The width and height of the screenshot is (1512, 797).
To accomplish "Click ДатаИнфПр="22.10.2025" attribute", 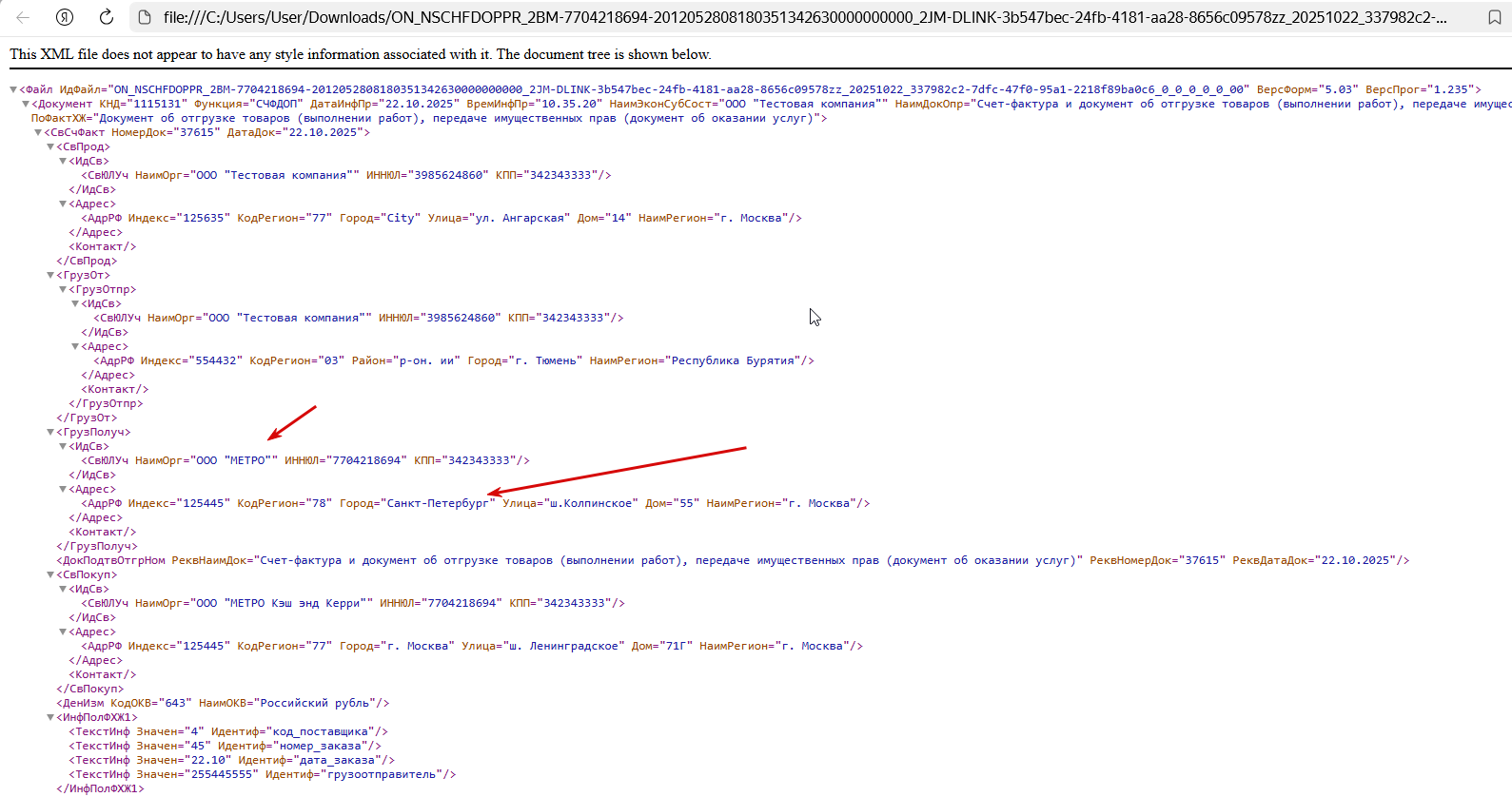I will pyautogui.click(x=384, y=104).
